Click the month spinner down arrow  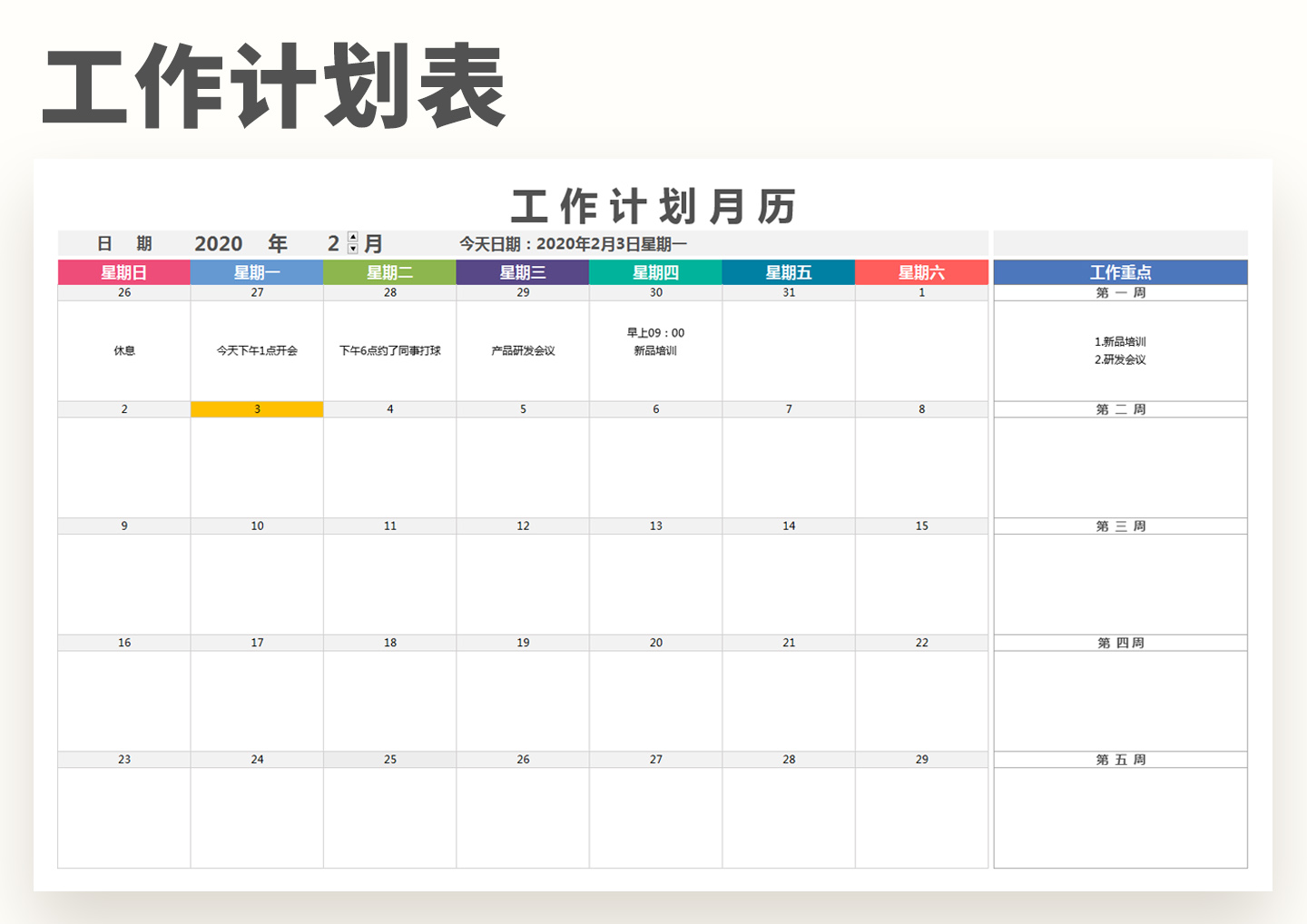pos(352,248)
